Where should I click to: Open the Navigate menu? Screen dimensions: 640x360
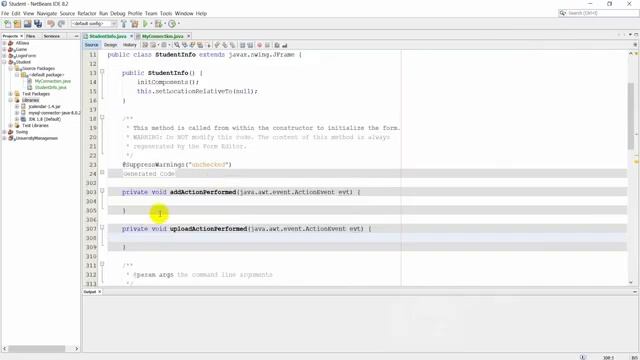click(47, 13)
